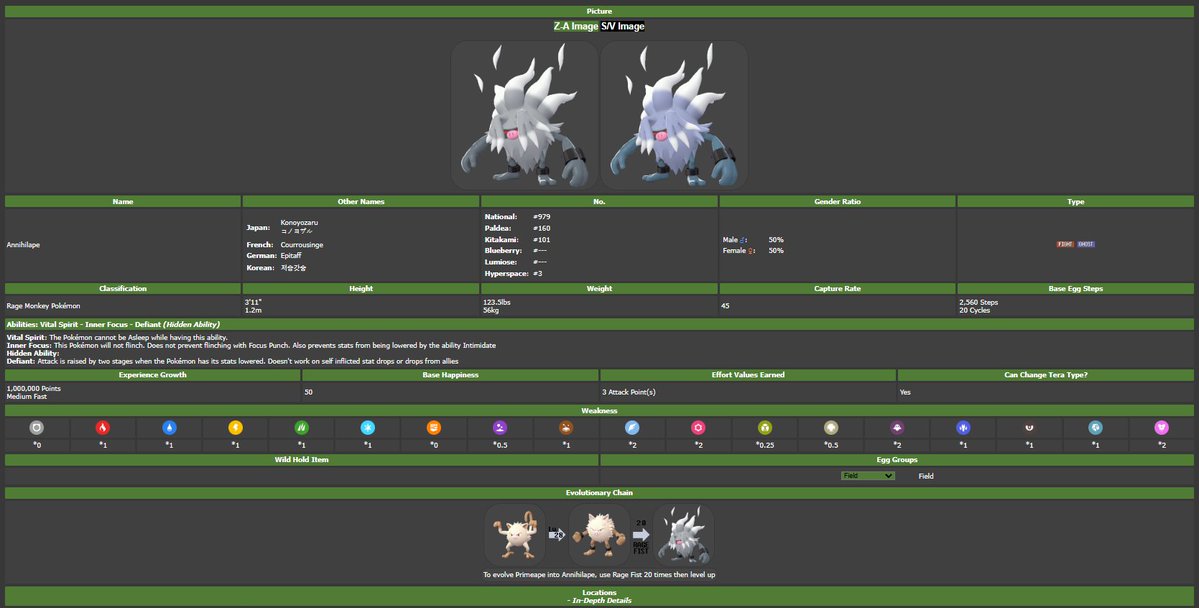This screenshot has width=1199, height=608.
Task: Click the Abilities header row
Action: coord(600,324)
